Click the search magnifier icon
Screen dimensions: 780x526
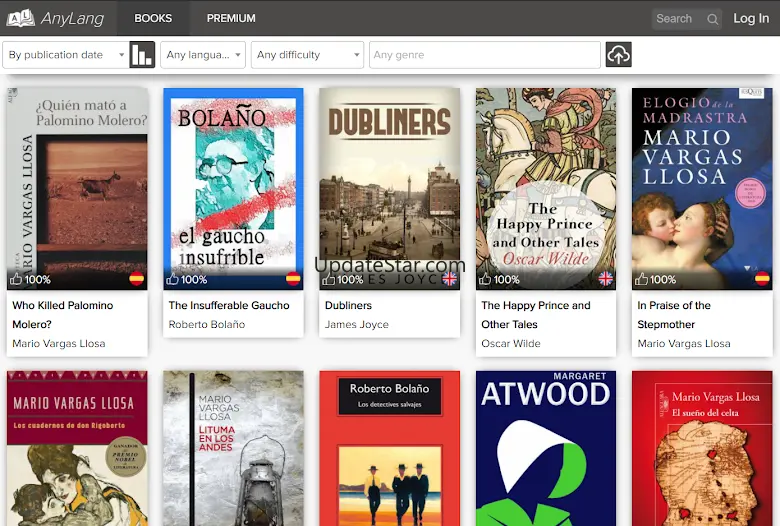click(712, 19)
